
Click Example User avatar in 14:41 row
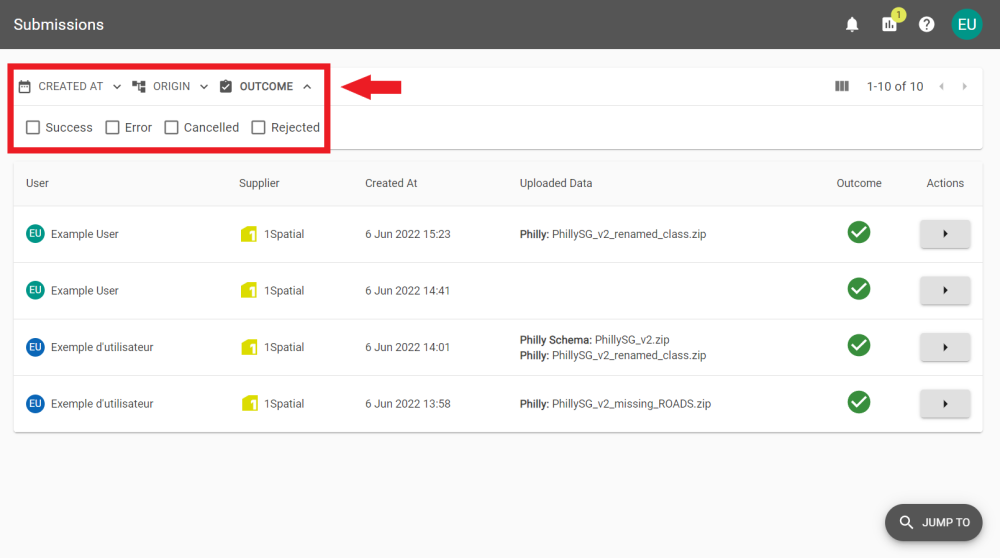coord(35,290)
